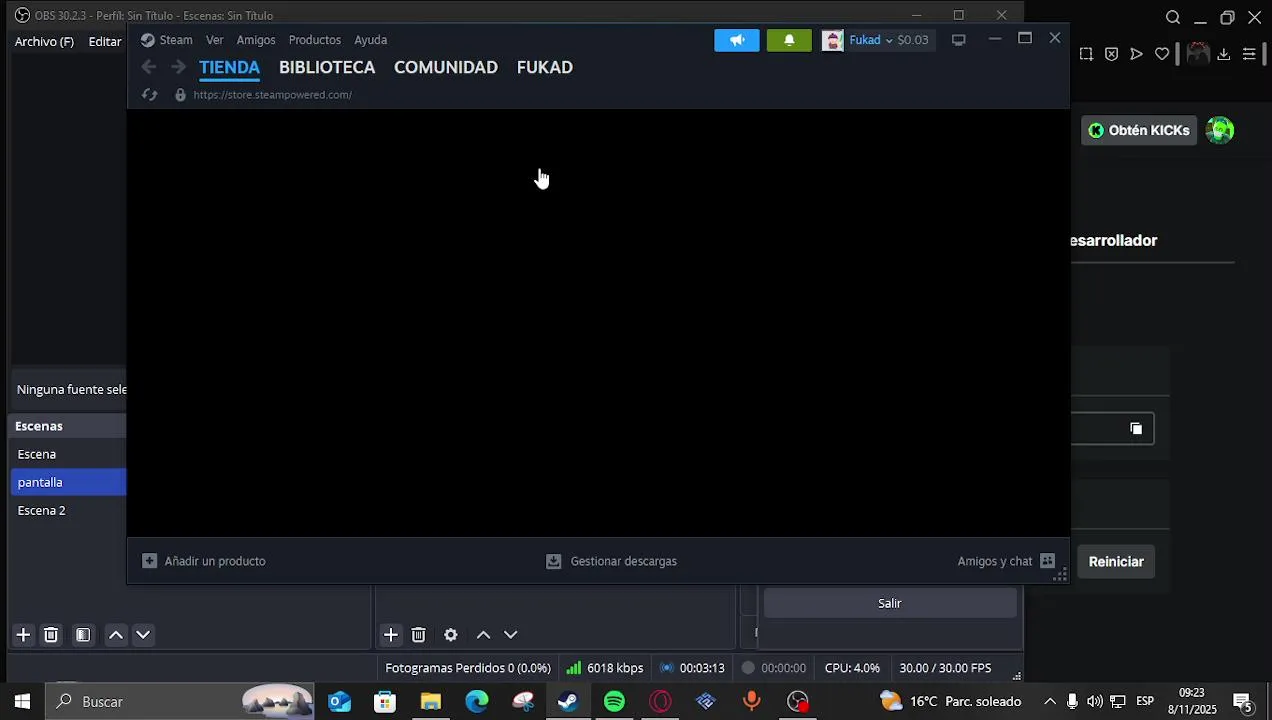Take a snapshot with the browser's capture icon
Image resolution: width=1272 pixels, height=720 pixels.
tap(1086, 54)
